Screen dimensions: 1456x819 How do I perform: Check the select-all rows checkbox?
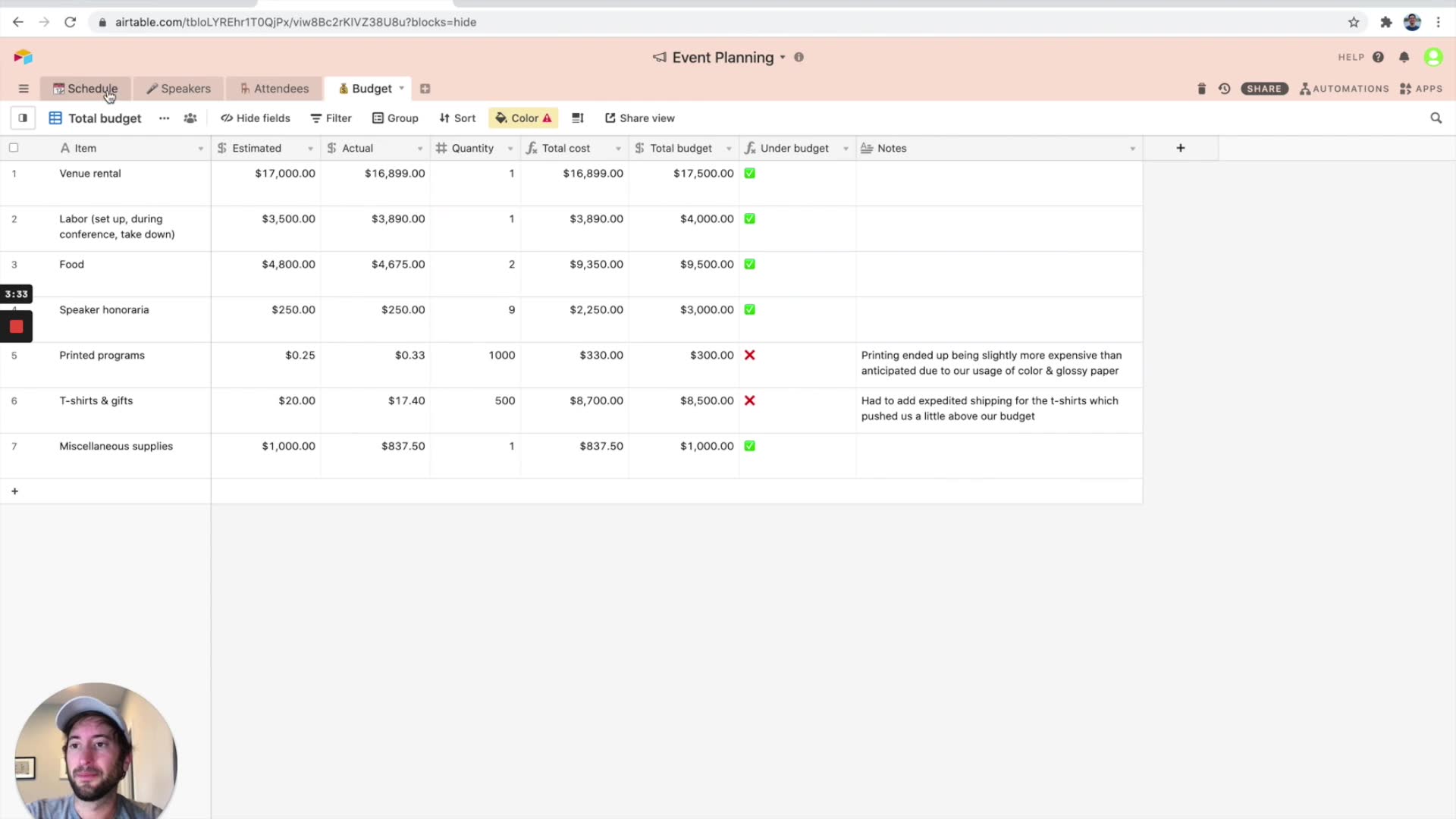coord(14,148)
